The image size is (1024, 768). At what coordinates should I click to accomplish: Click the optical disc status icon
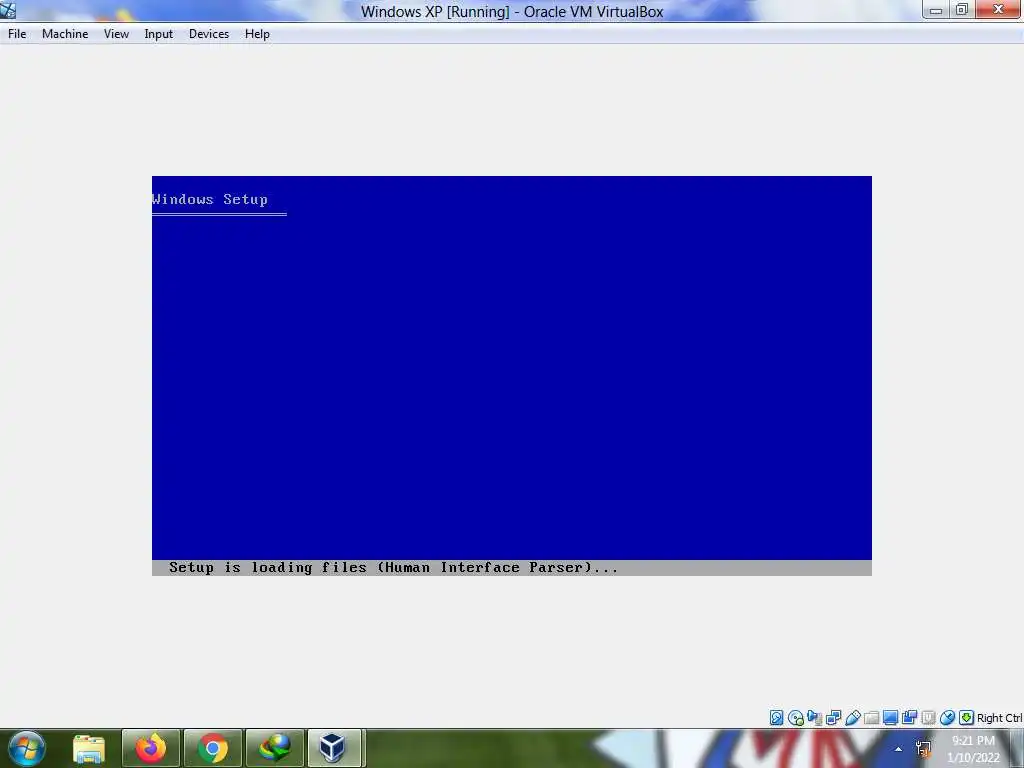coord(795,718)
